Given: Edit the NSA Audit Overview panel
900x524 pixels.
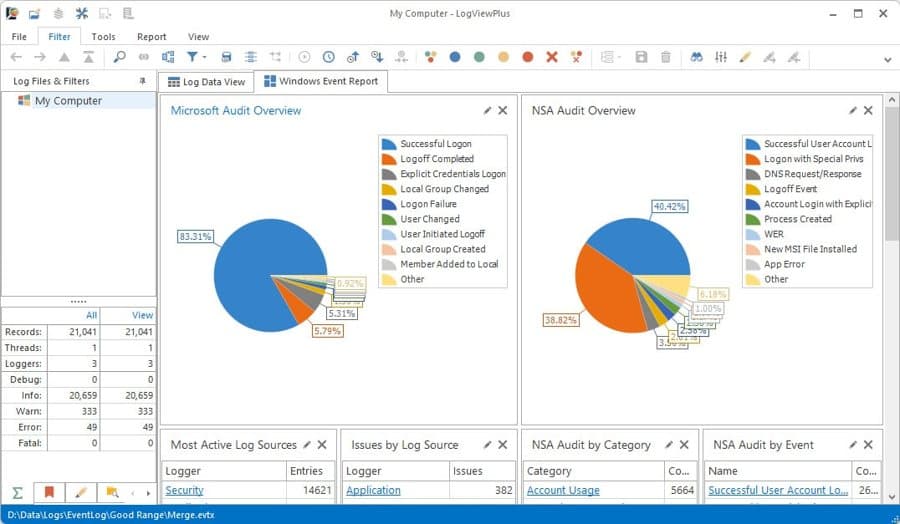Looking at the screenshot, I should [853, 110].
